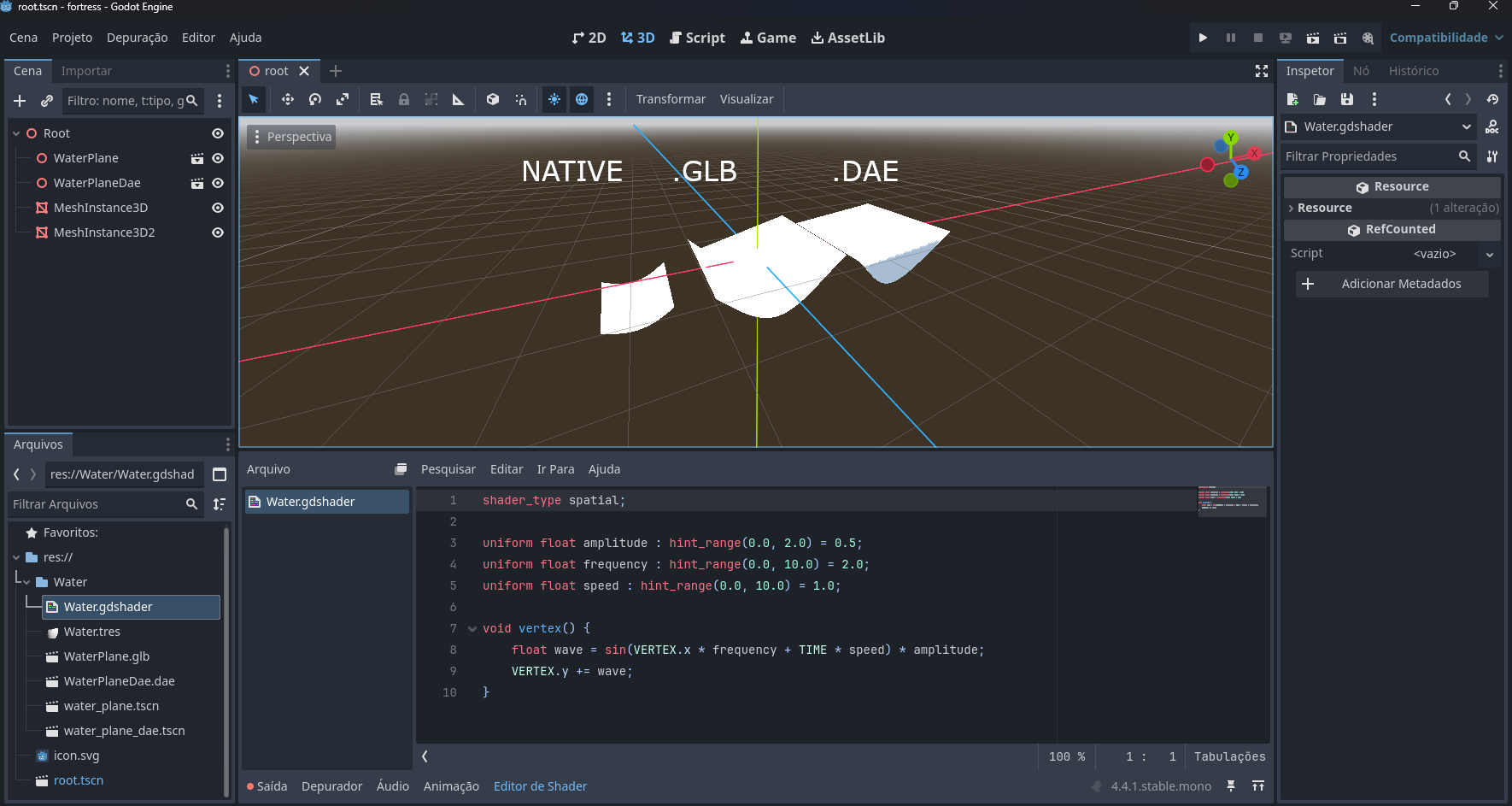
Task: Run the project with play button
Action: click(1203, 38)
